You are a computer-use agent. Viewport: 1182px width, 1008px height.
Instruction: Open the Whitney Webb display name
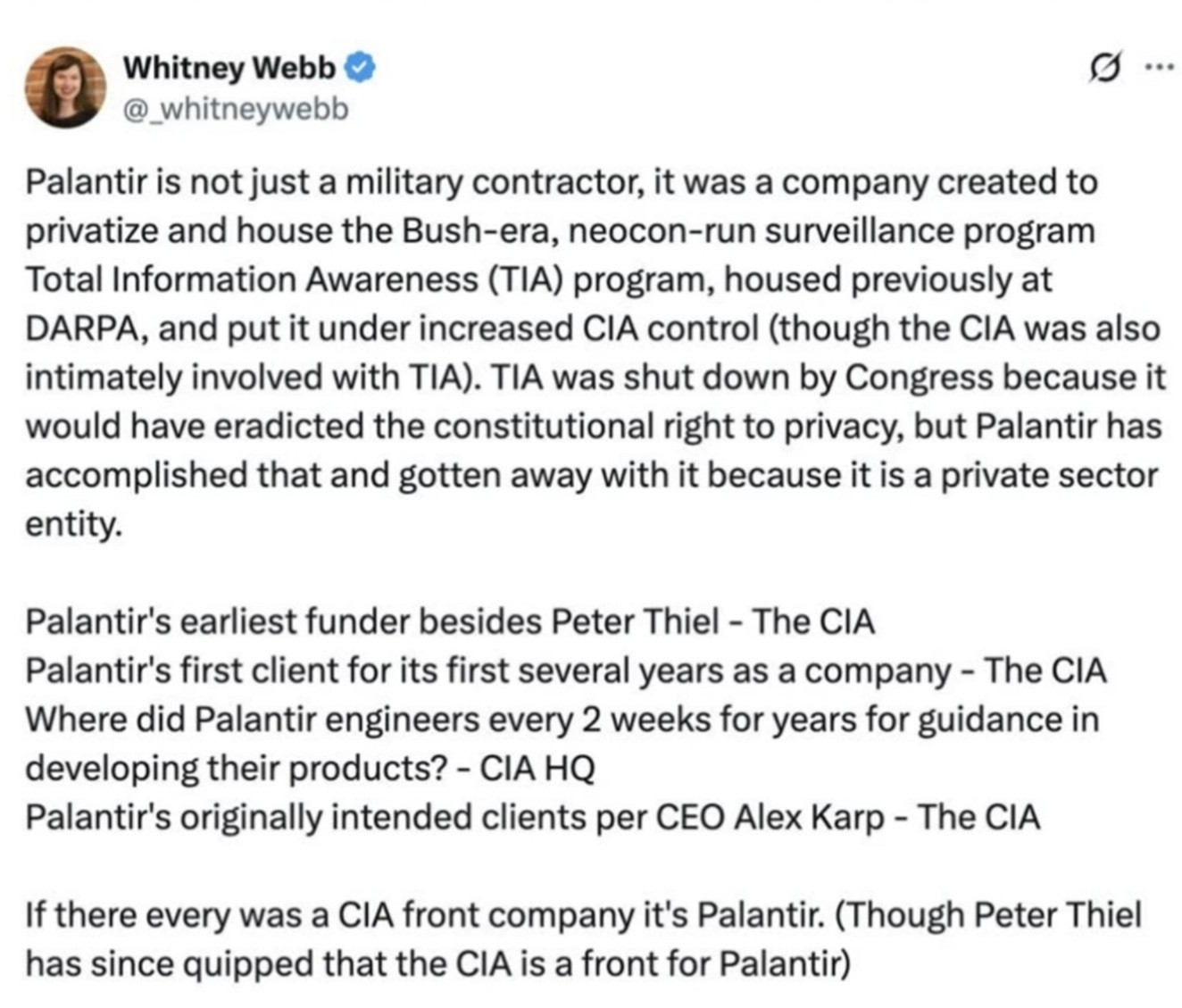coord(229,67)
